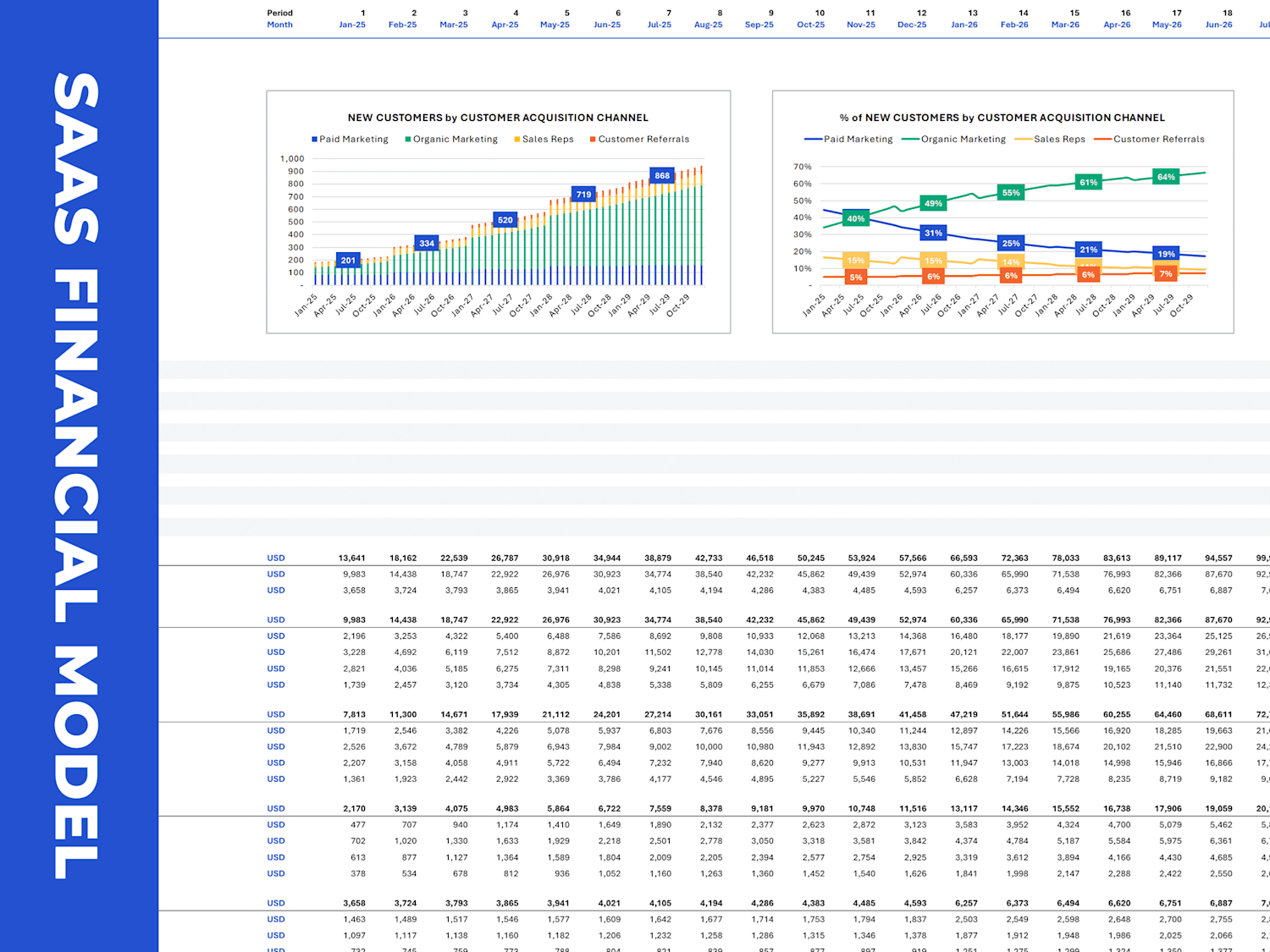
Task: Click the Dec-25 month column header
Action: coord(912,25)
